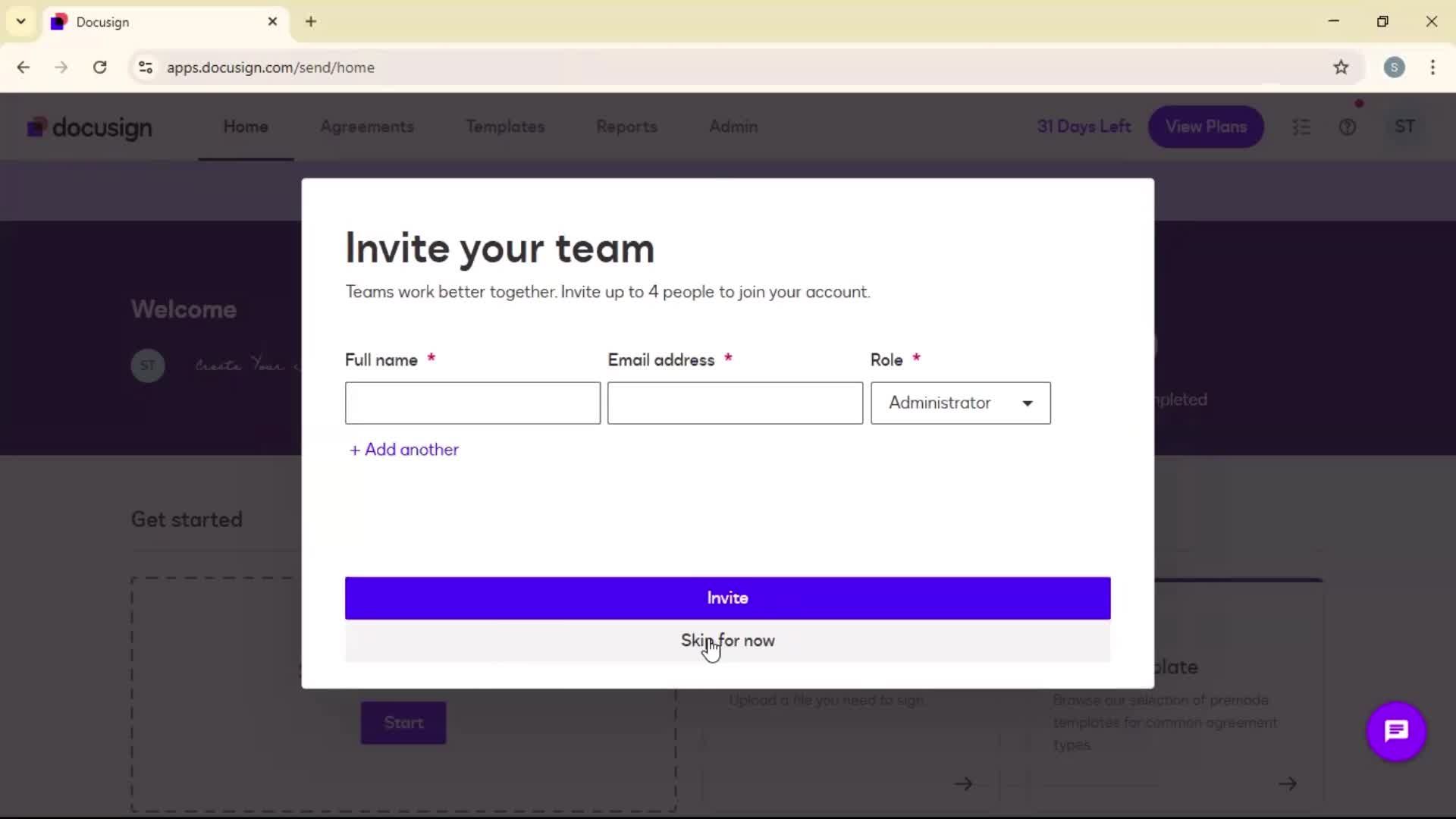
Task: Click the Start button
Action: 403,723
